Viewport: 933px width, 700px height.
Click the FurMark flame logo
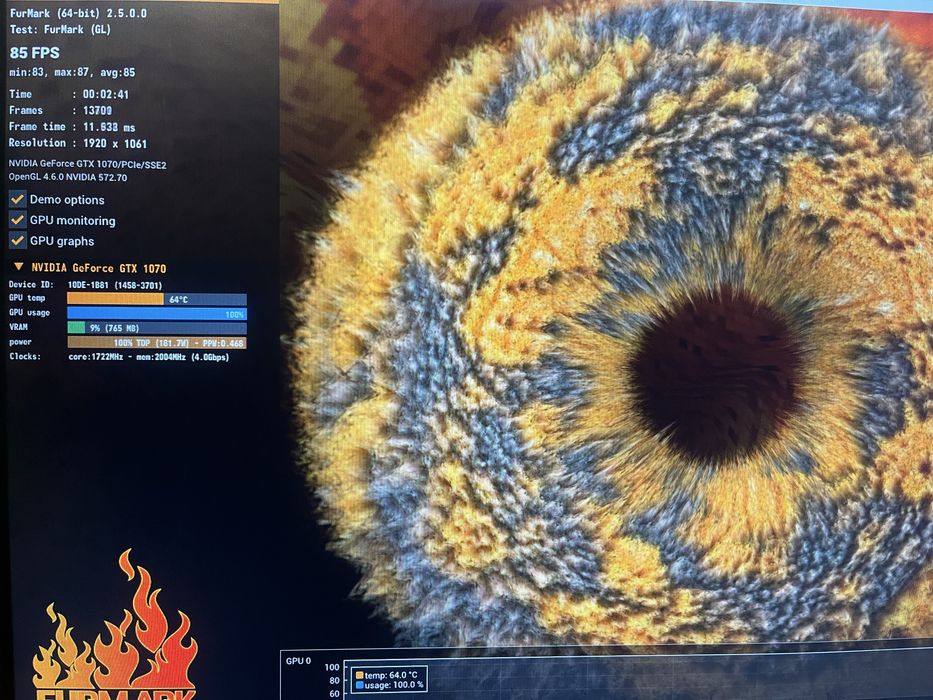tap(115, 625)
